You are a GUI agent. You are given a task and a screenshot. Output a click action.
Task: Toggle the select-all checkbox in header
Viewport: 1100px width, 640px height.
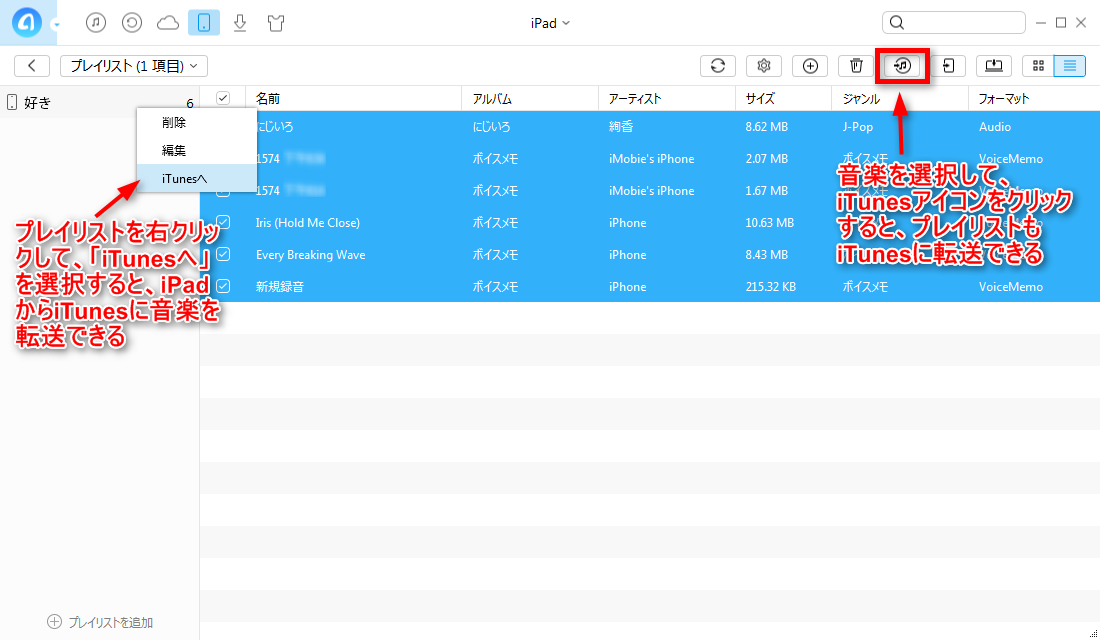(x=223, y=98)
